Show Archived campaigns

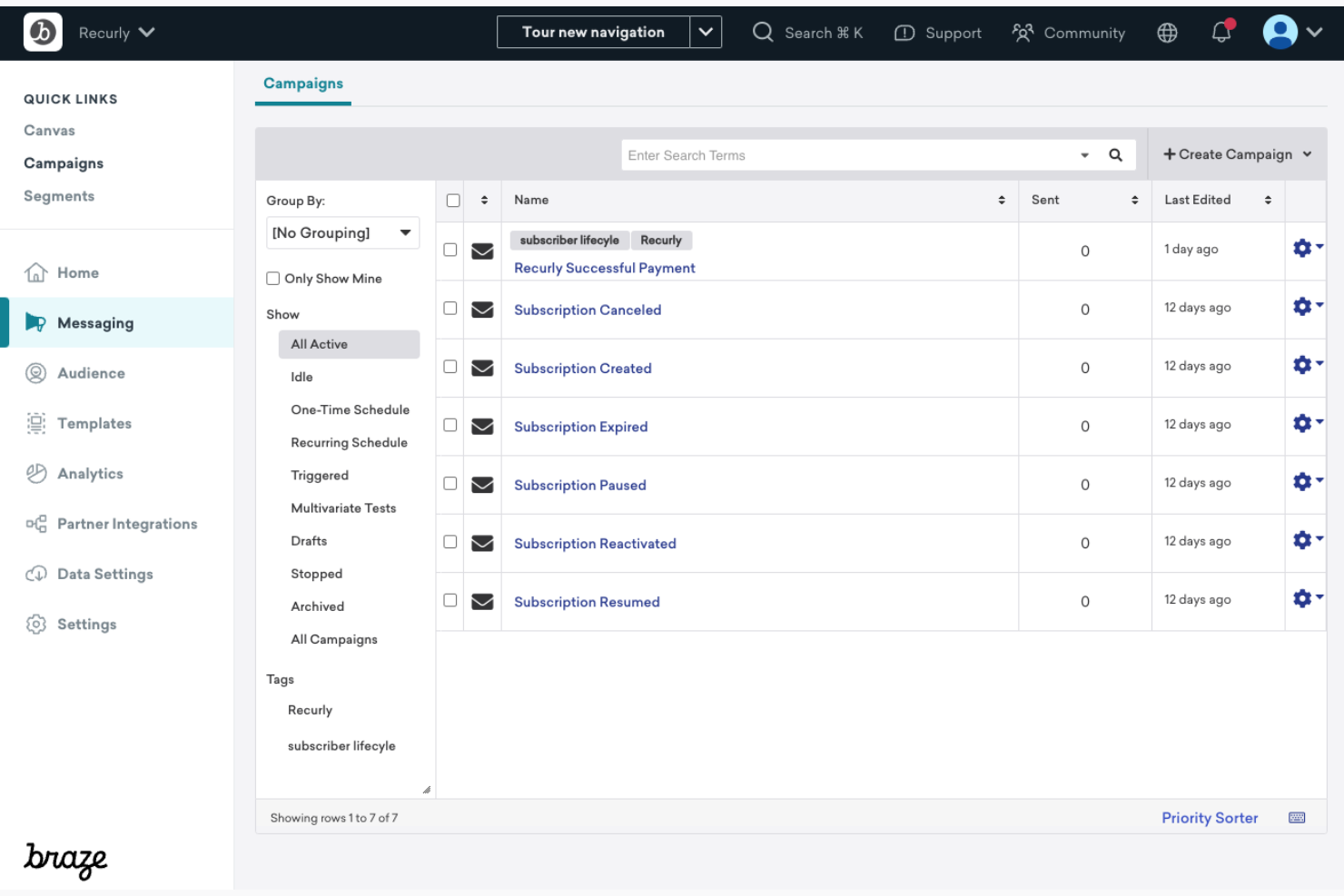[318, 606]
